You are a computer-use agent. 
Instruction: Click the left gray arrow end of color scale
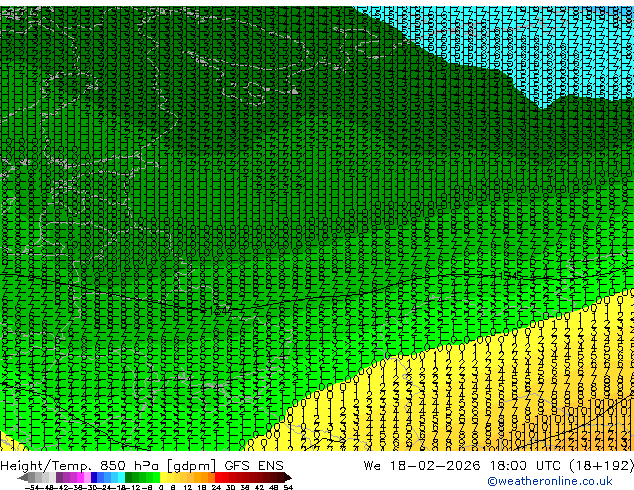coord(23,477)
